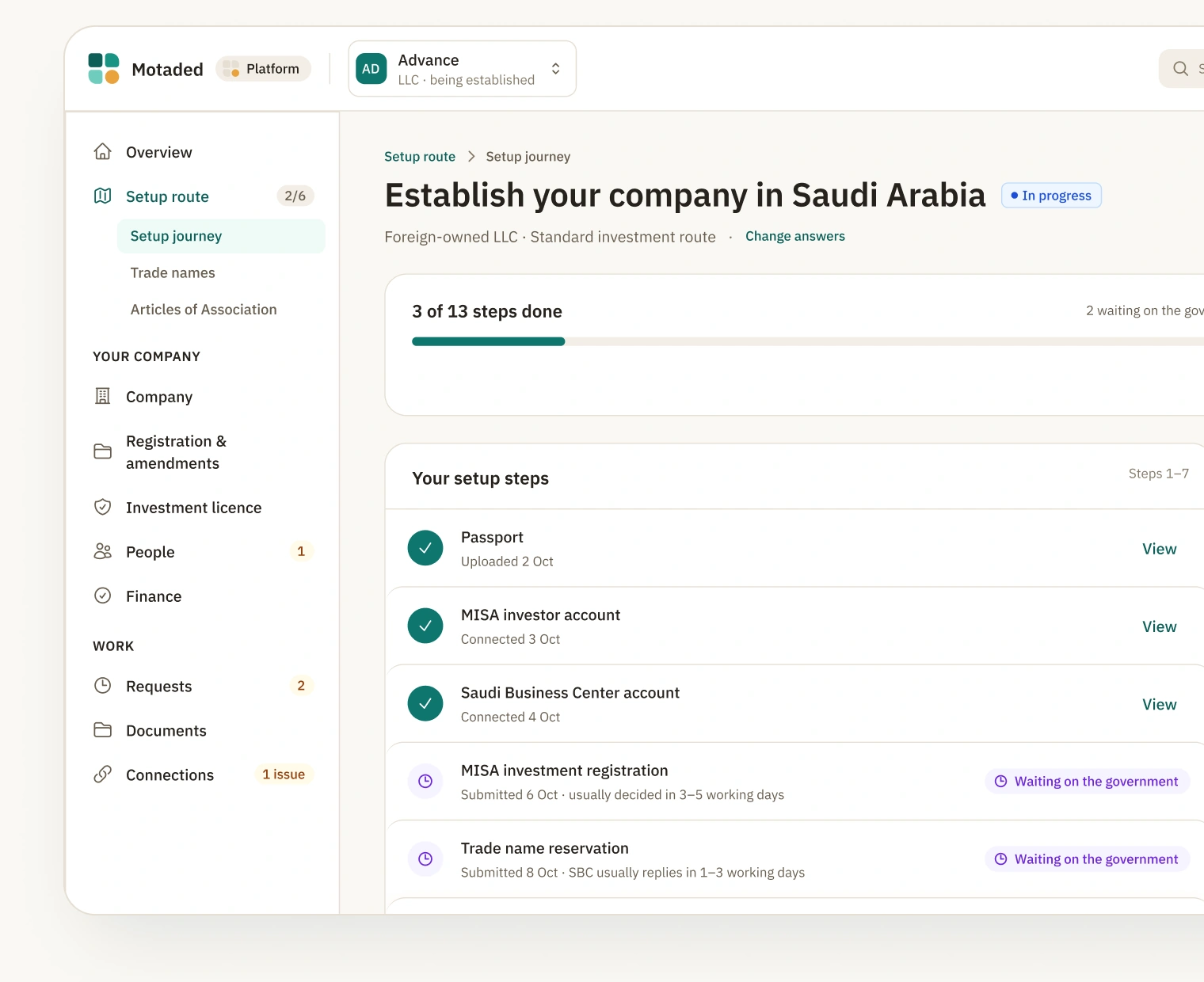
Task: Click the checkmark beside Saudi Business Center account
Action: pyautogui.click(x=425, y=703)
